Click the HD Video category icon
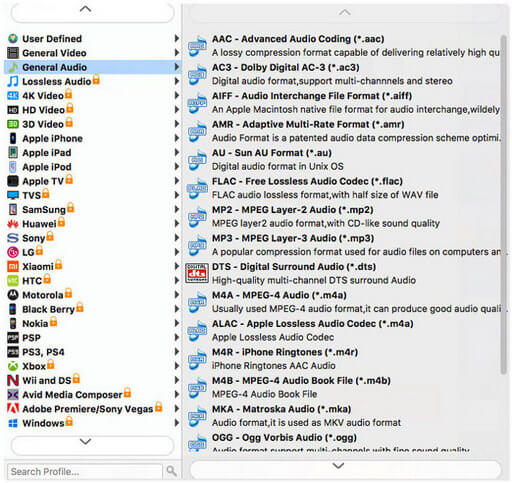512x483 pixels. click(13, 110)
